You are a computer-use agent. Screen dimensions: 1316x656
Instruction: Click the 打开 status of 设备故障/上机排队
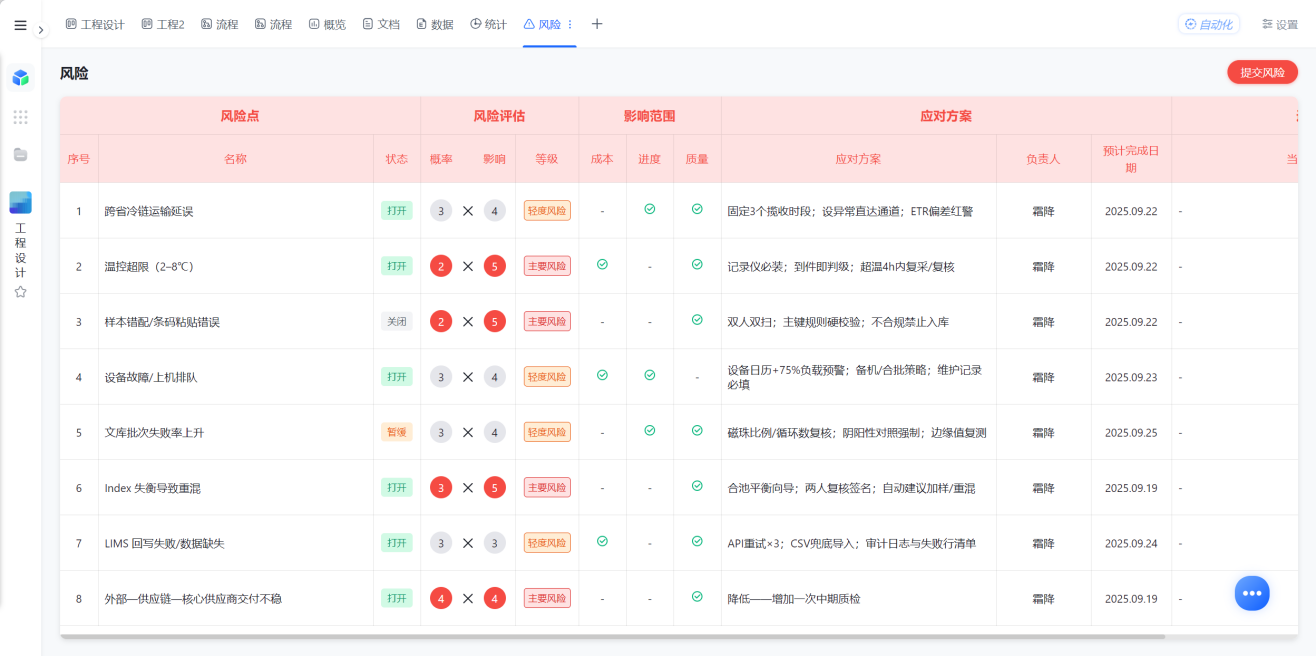397,377
